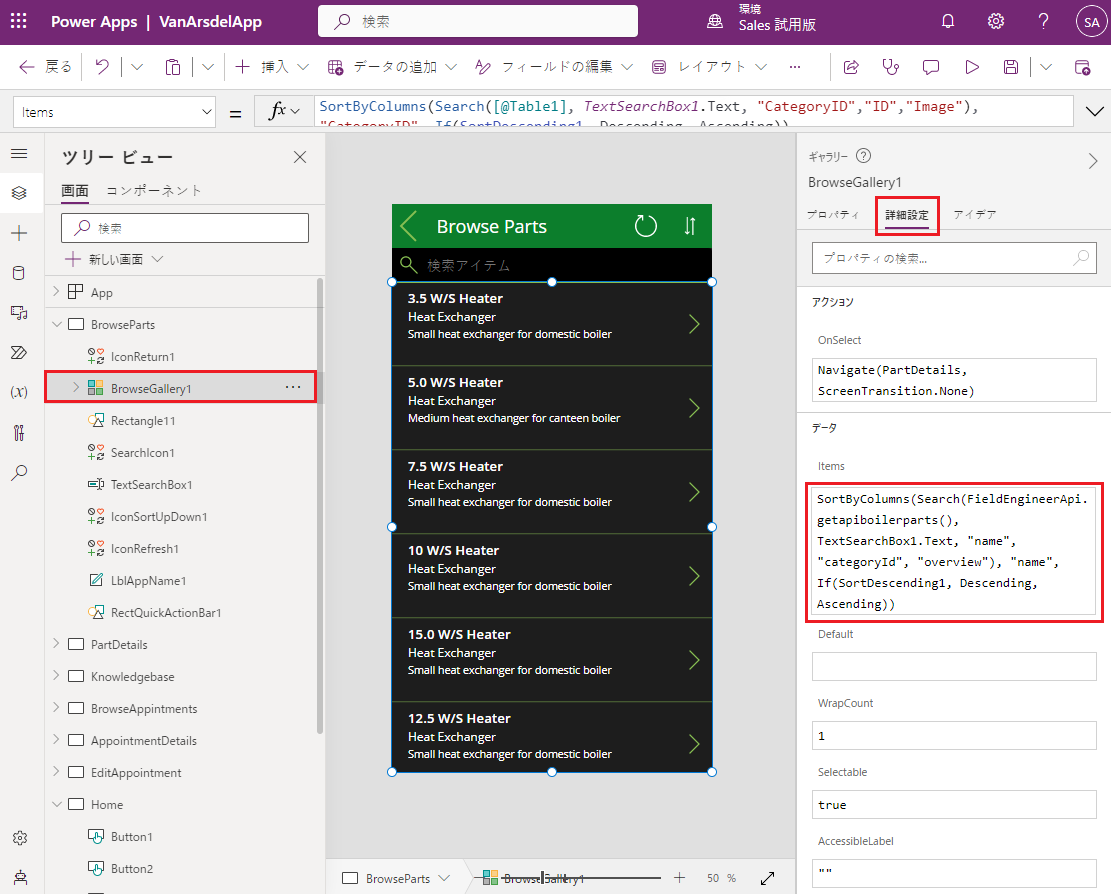Click the publish icon at toolbar end
Image resolution: width=1111 pixels, height=894 pixels.
click(x=1083, y=67)
